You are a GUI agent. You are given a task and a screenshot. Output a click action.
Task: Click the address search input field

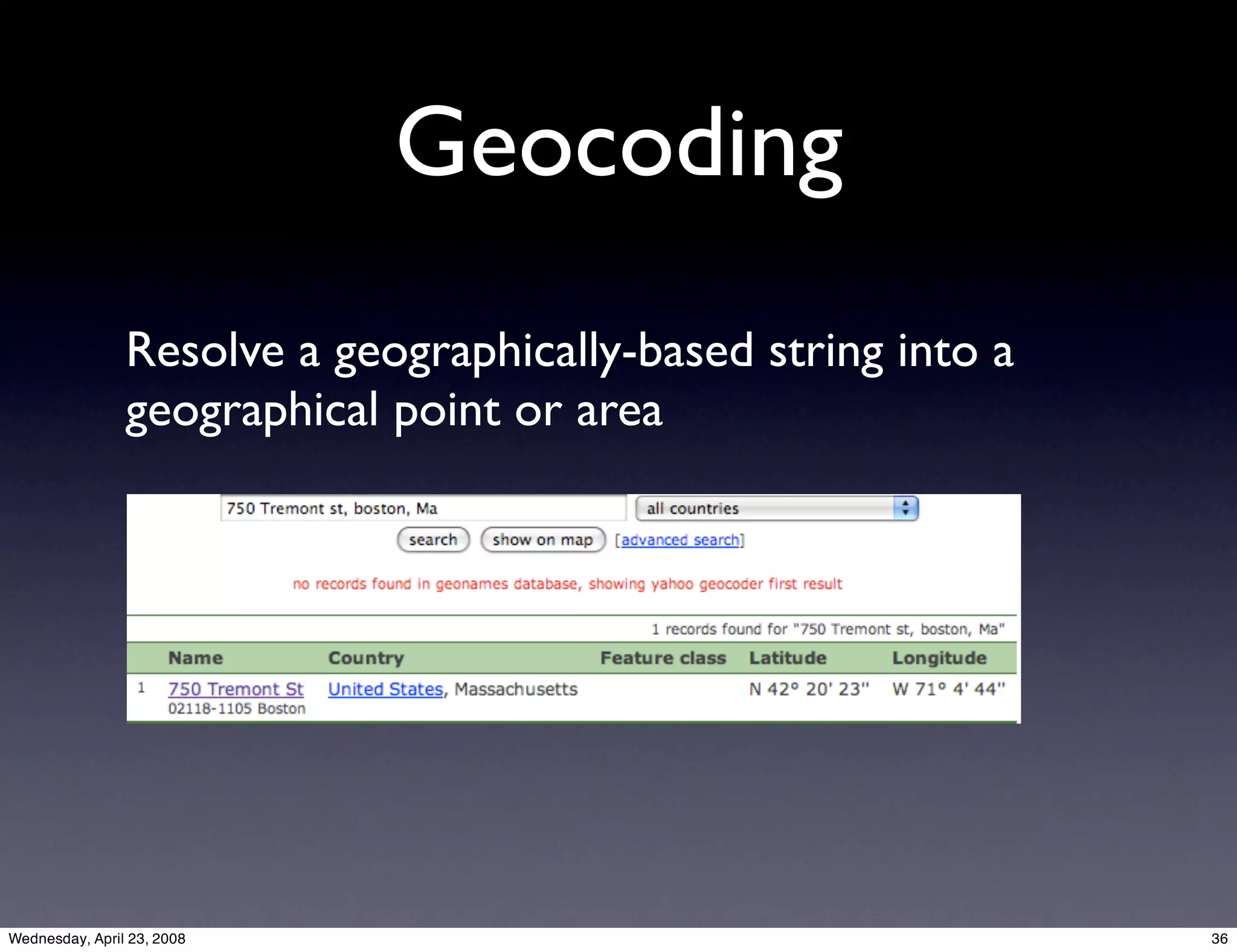tap(423, 508)
